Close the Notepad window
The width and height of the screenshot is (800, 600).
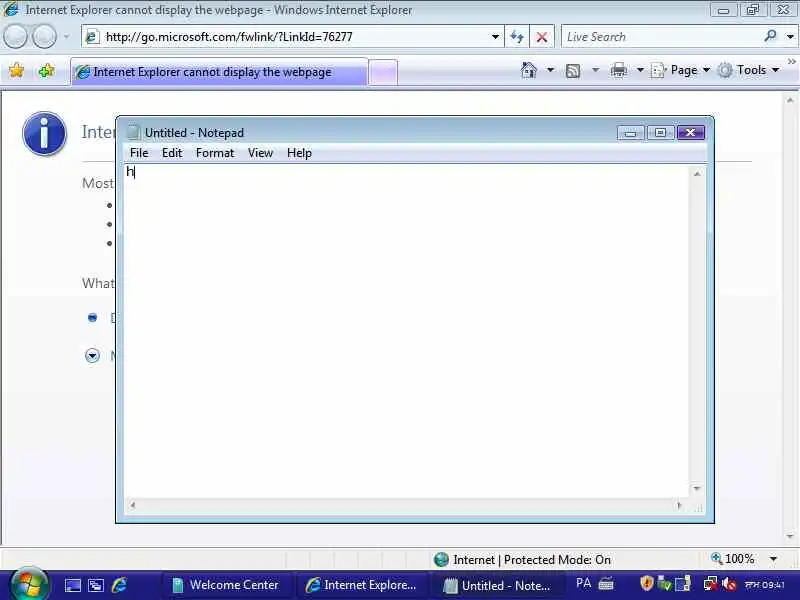(x=690, y=133)
